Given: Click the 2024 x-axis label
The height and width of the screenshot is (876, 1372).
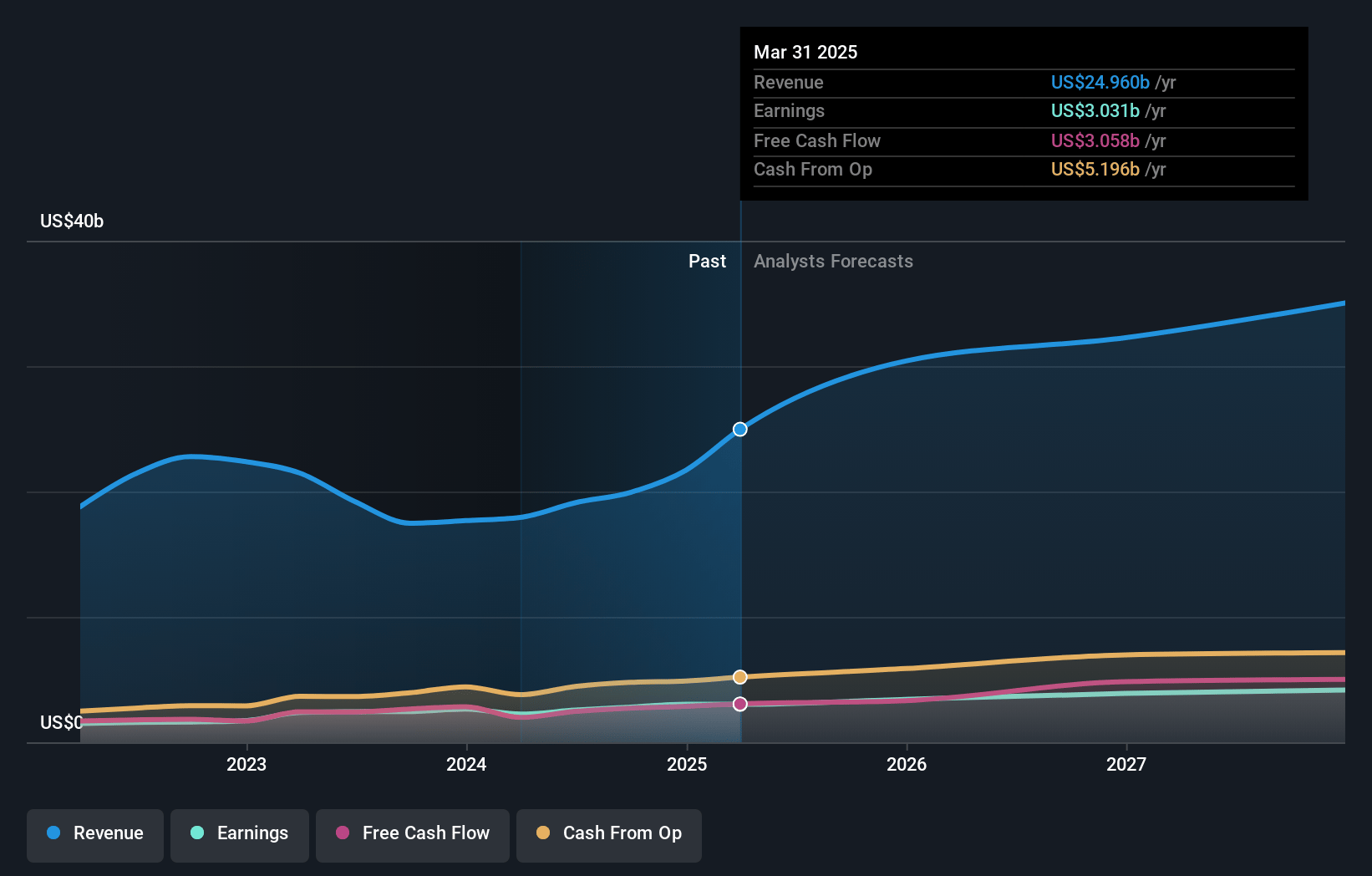Looking at the screenshot, I should tap(466, 764).
